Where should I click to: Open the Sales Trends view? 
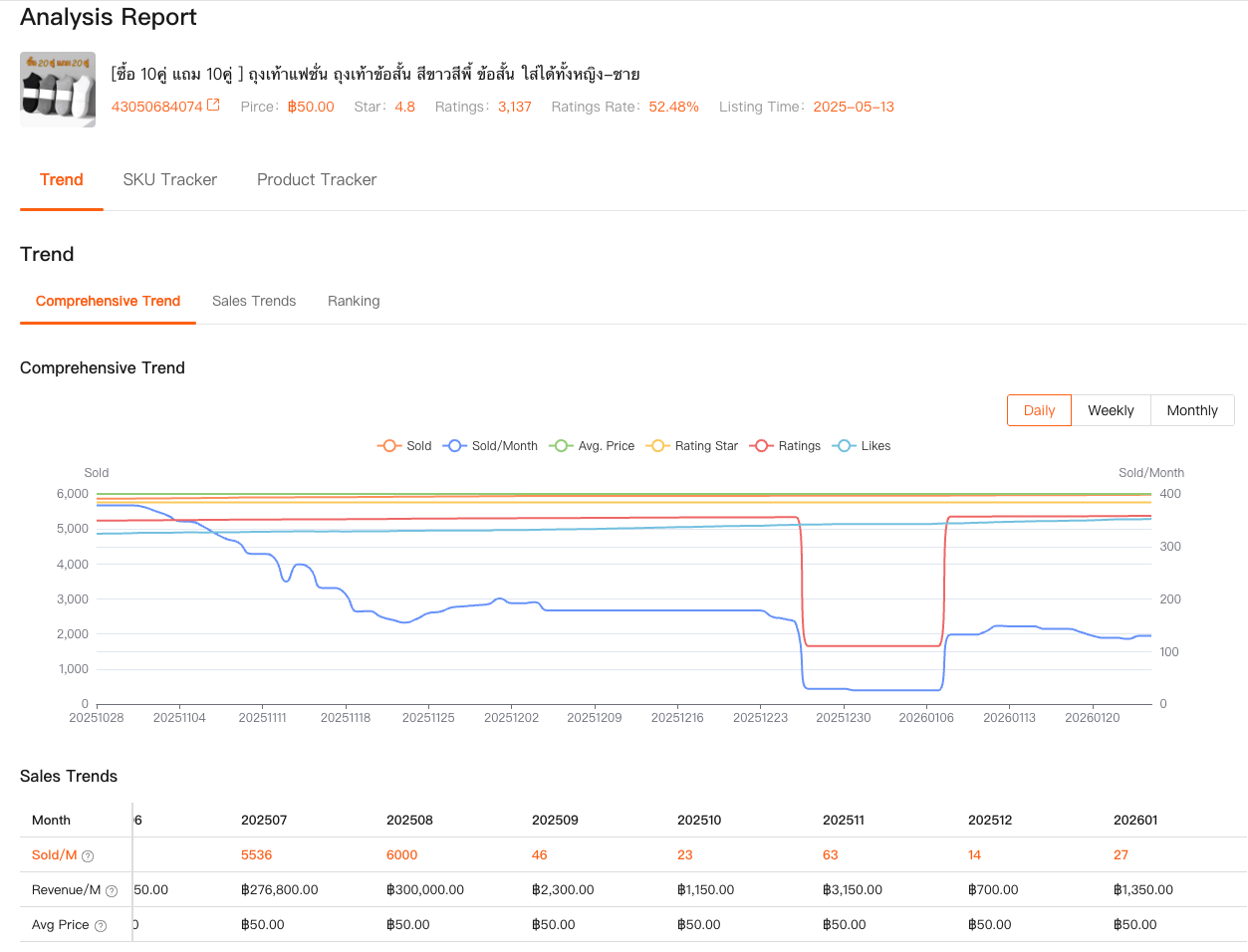click(253, 301)
